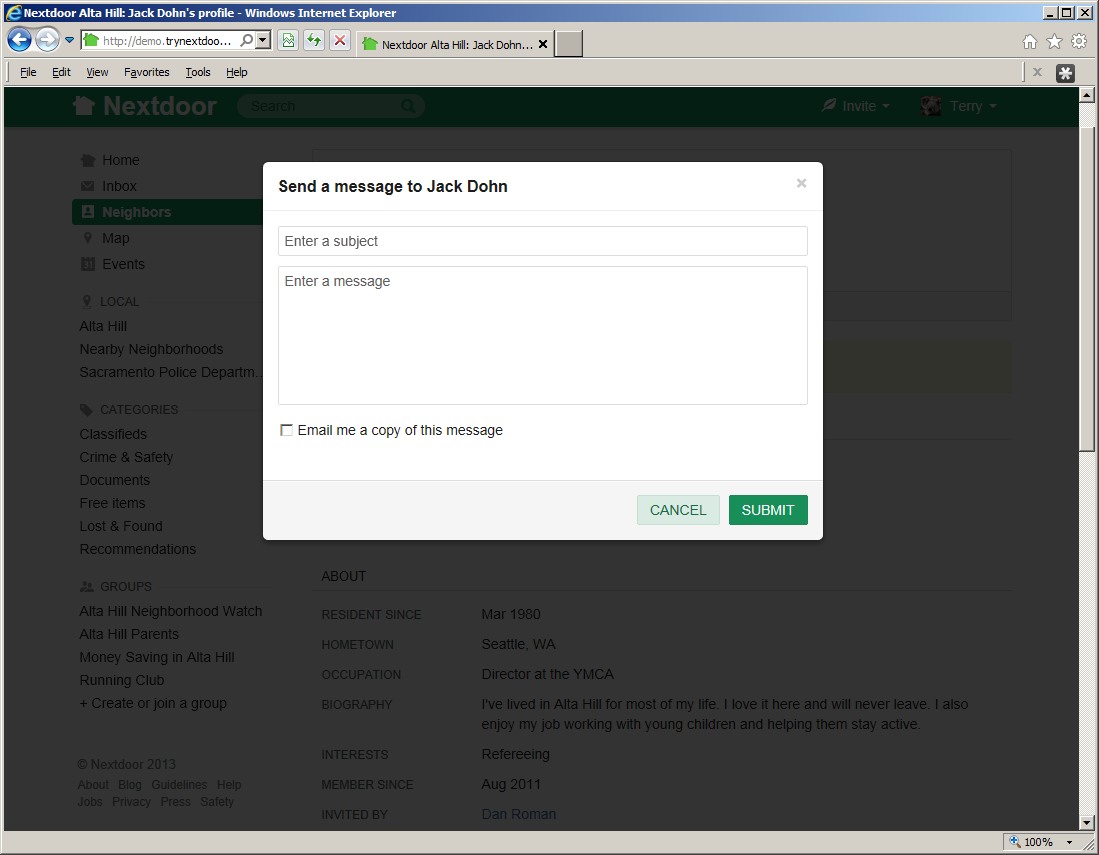Click the page scrollbar down arrow
The width and height of the screenshot is (1099, 855).
pyautogui.click(x=1086, y=823)
